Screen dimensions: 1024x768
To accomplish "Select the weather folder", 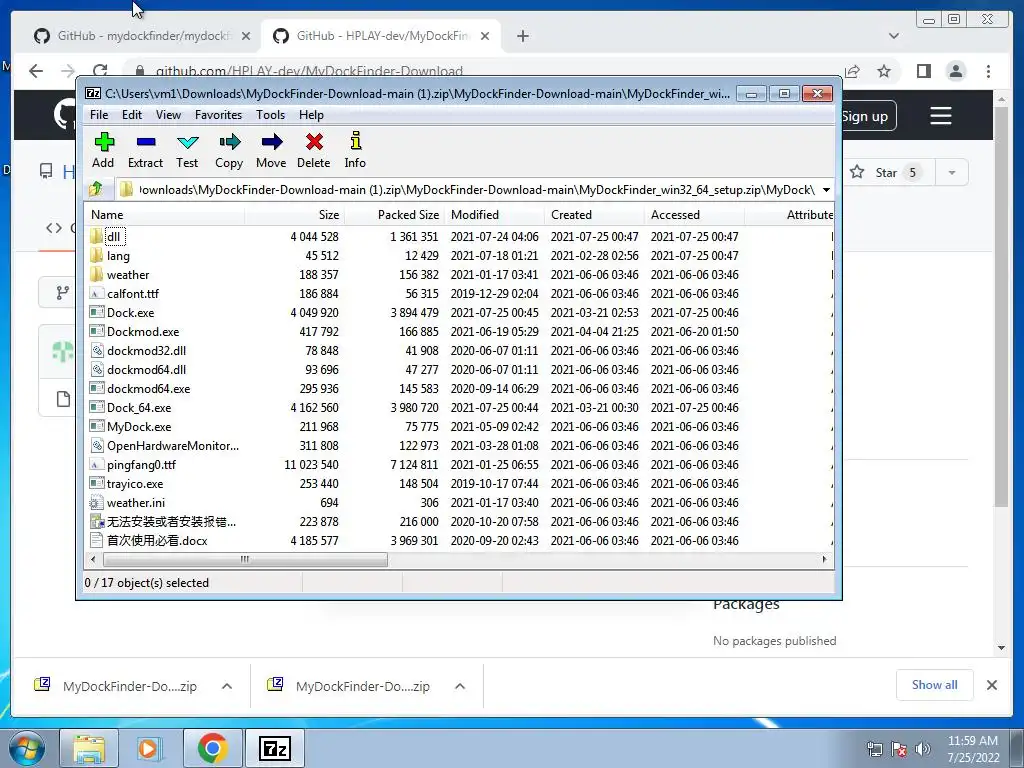I will point(127,275).
